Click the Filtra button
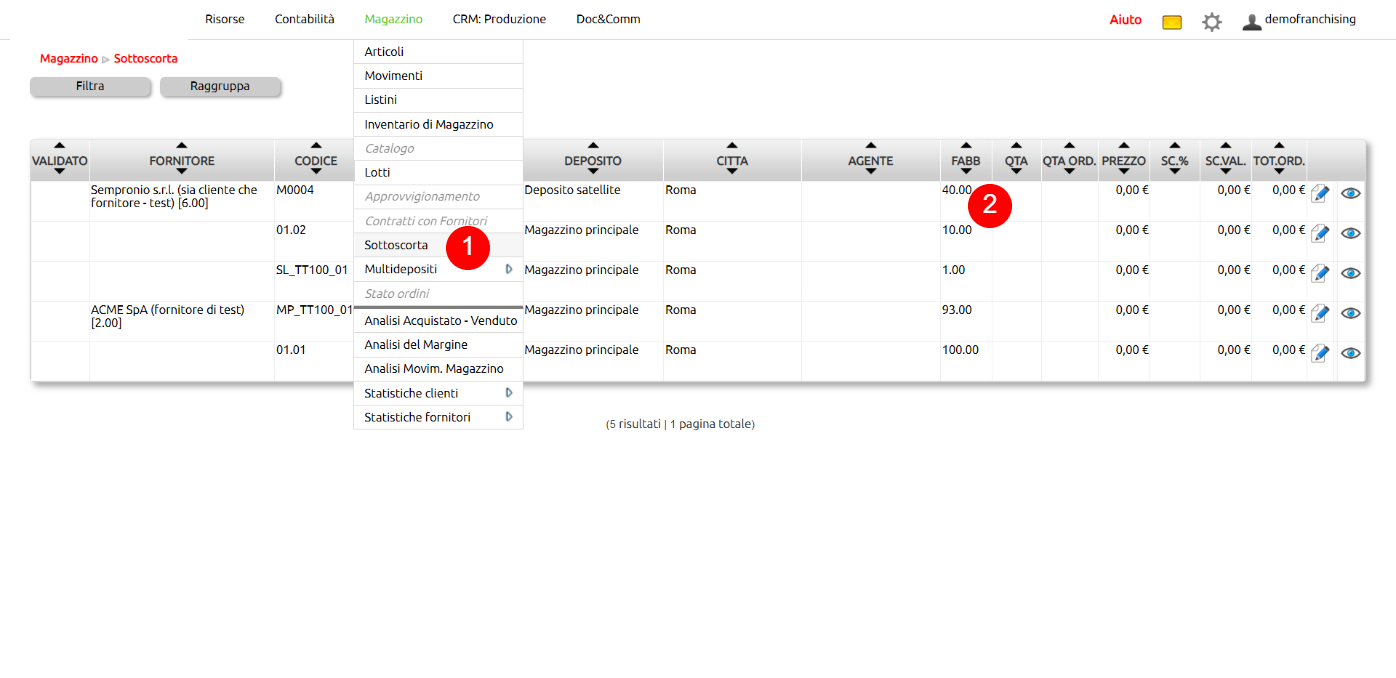 point(90,87)
